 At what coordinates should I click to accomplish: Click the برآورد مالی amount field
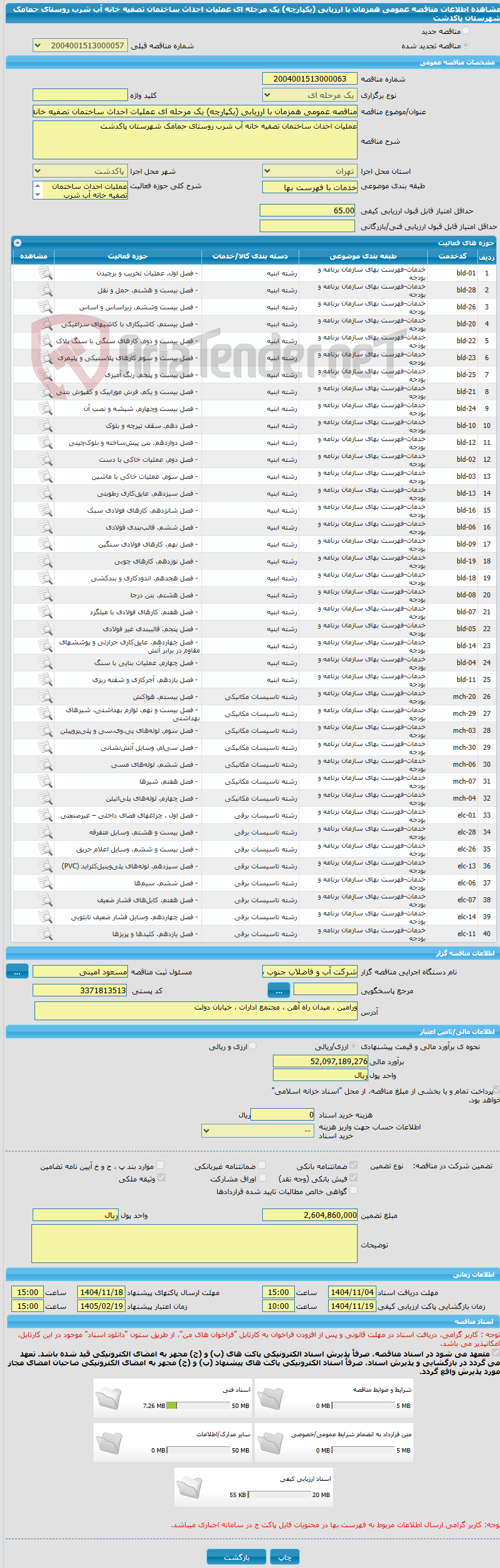click(321, 1061)
